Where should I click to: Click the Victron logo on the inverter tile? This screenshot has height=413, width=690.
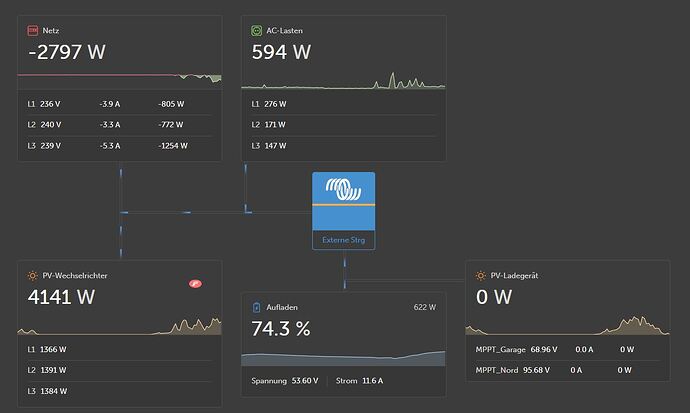344,190
